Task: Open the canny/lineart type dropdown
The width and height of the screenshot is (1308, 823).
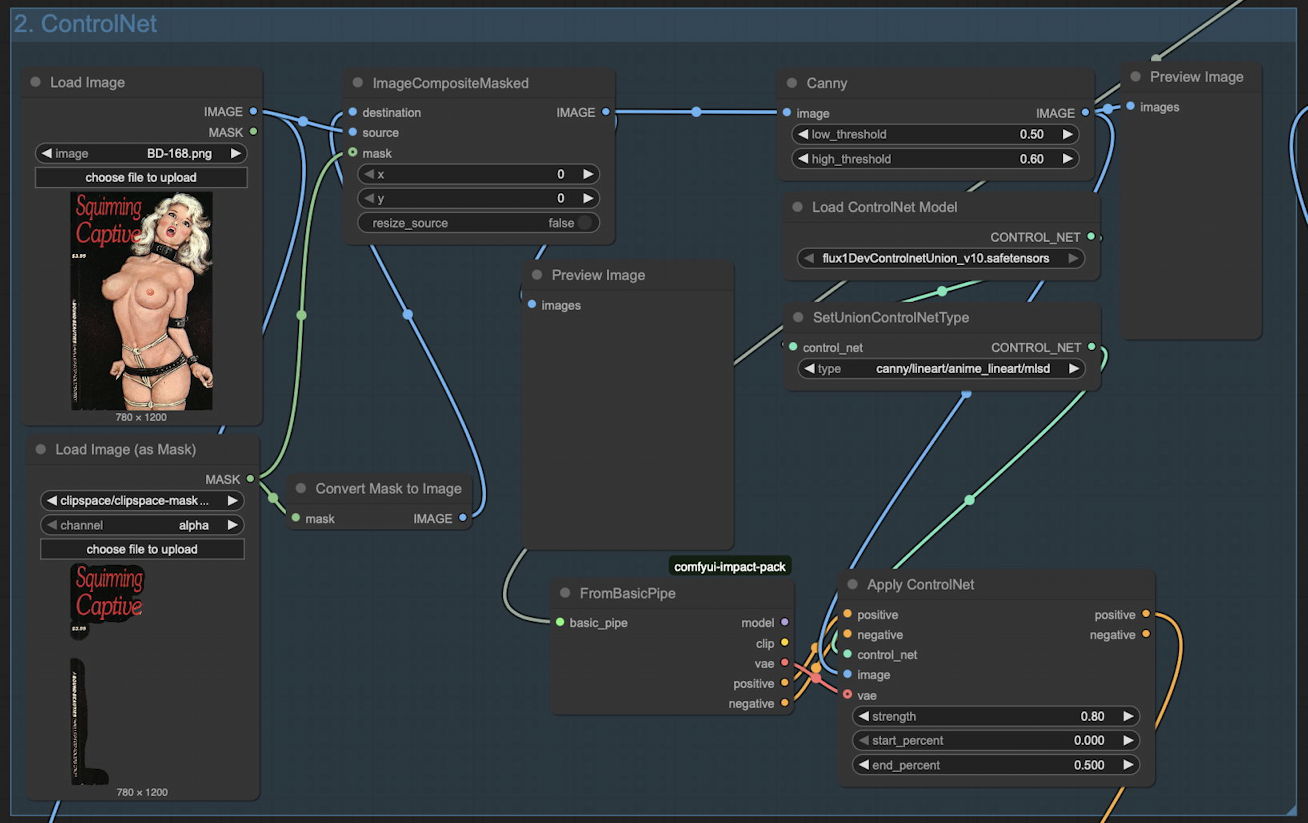Action: click(x=939, y=369)
